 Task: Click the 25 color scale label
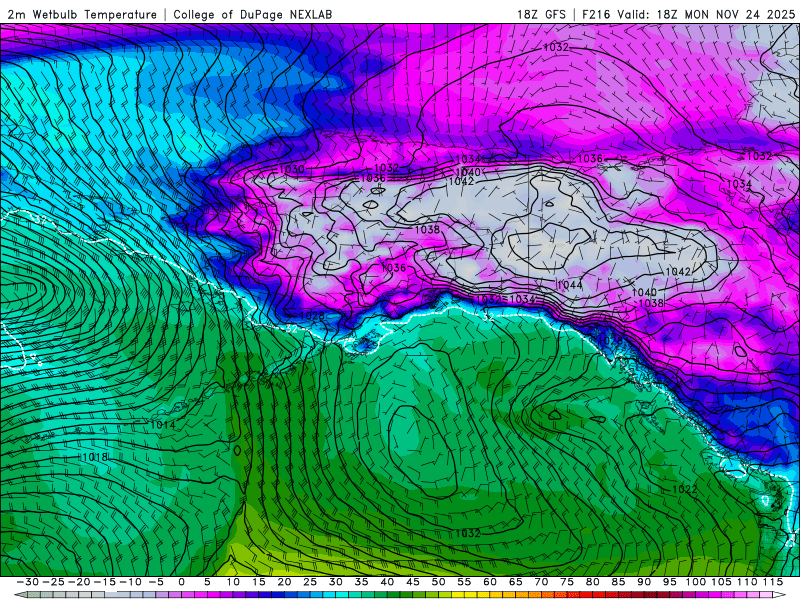tap(310, 582)
